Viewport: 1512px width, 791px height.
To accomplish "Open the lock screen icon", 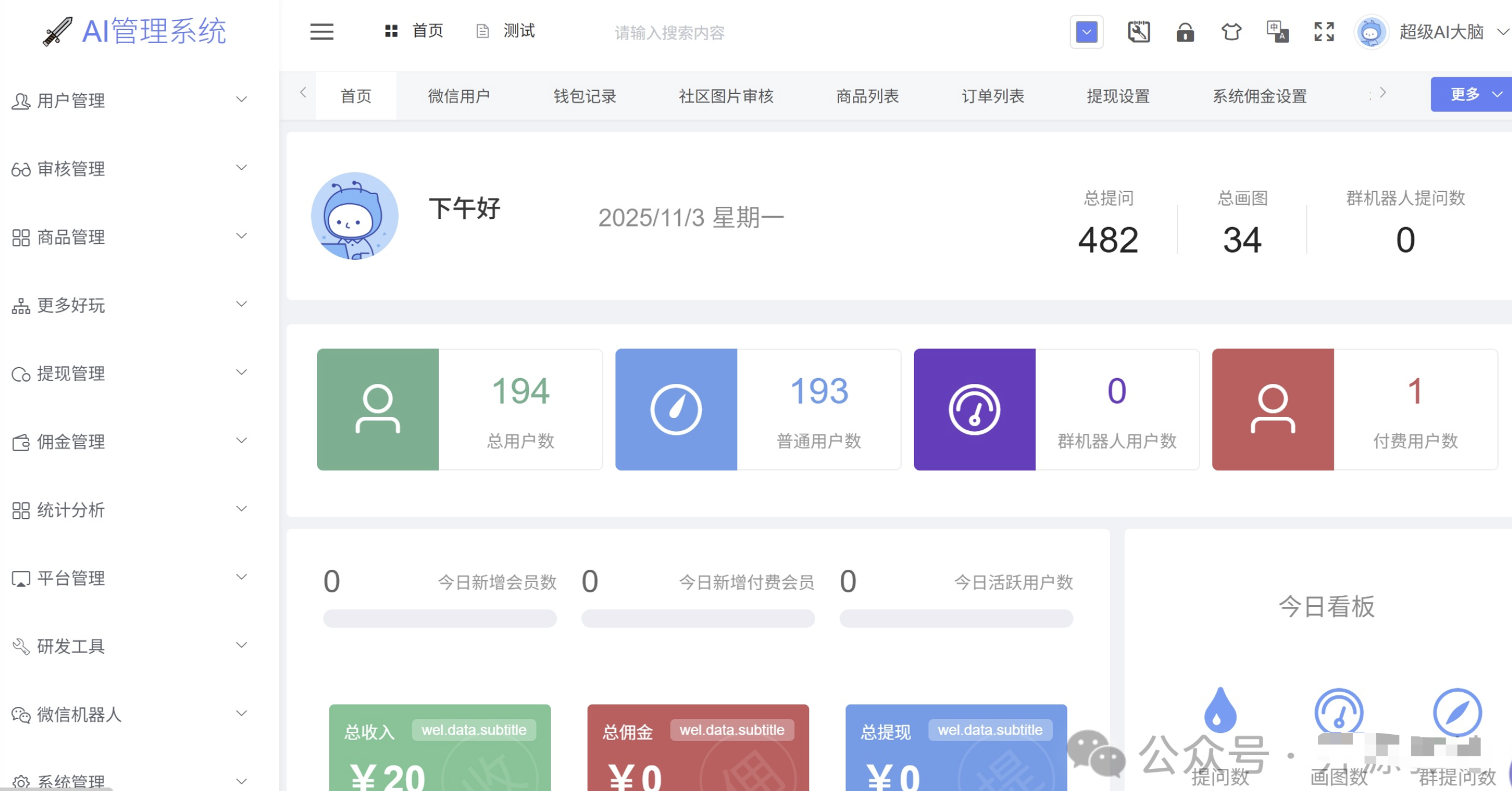I will (1185, 32).
